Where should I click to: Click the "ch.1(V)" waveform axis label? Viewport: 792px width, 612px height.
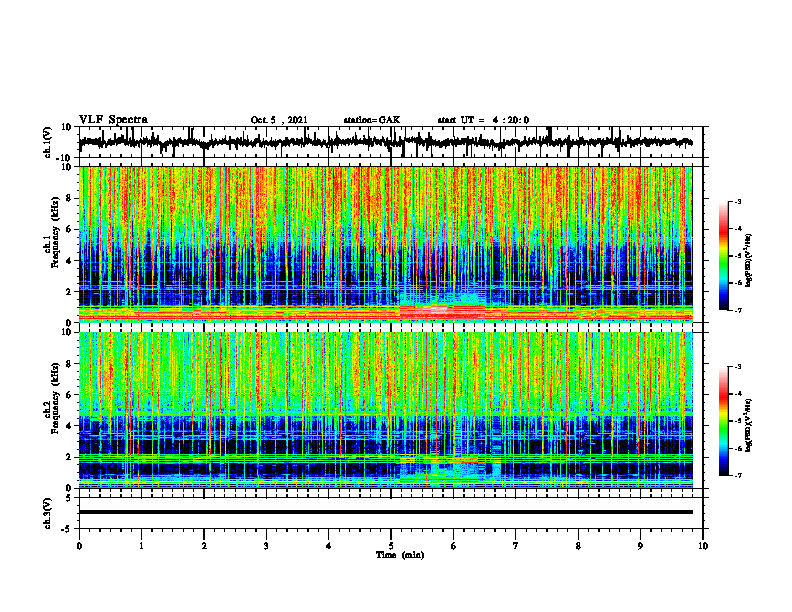[49, 142]
